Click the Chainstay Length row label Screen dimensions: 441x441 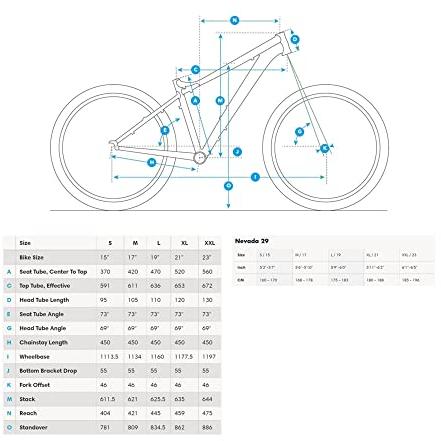tap(44, 342)
